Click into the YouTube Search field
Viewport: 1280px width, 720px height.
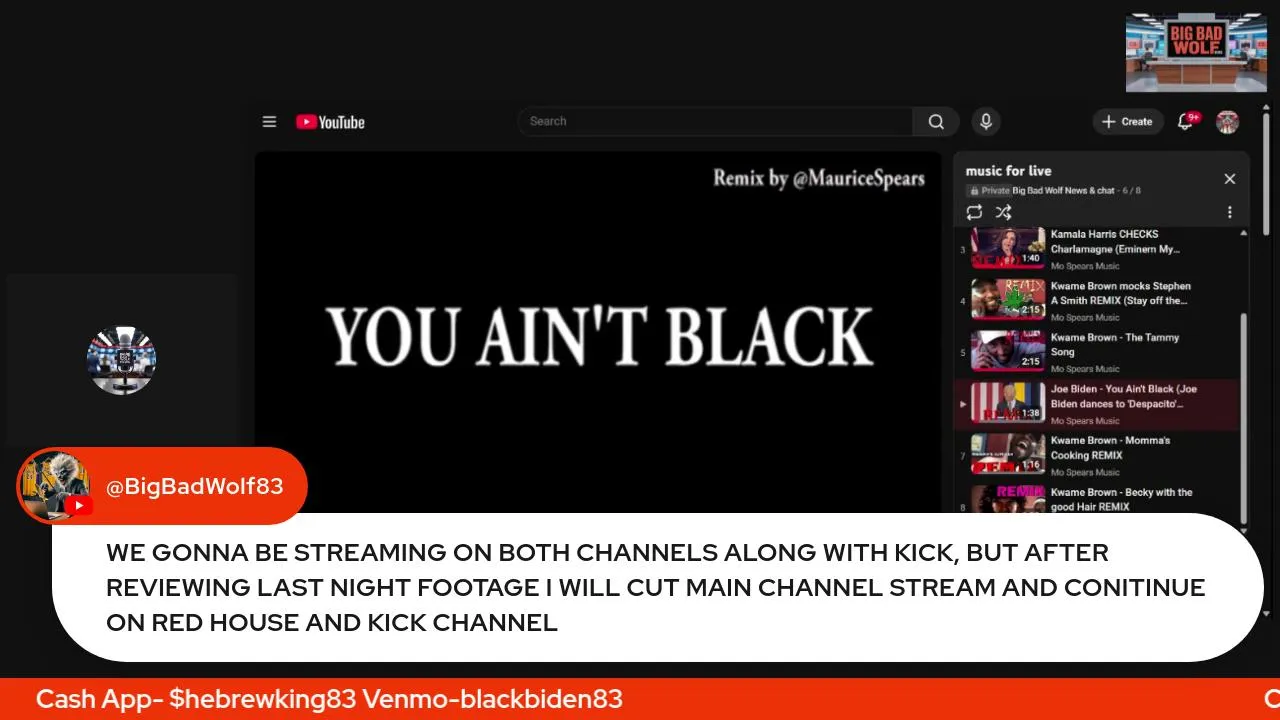point(715,121)
